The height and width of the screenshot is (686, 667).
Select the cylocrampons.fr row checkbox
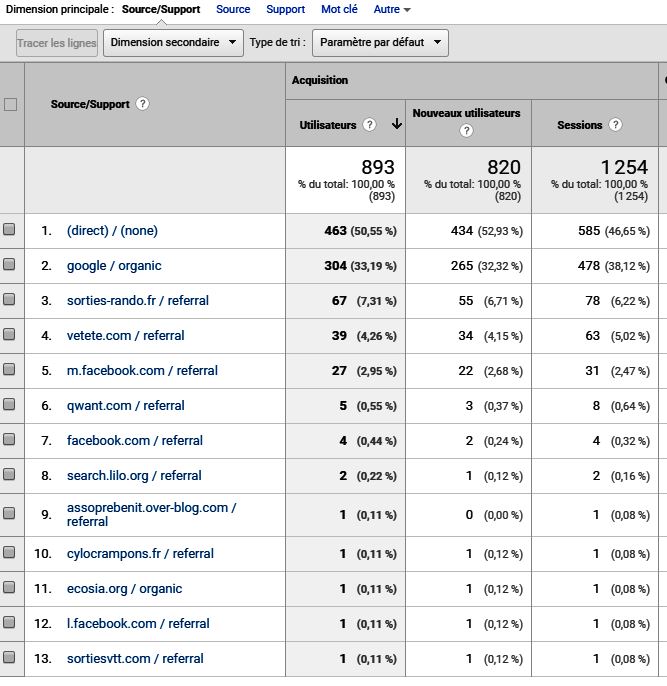pos(9,552)
